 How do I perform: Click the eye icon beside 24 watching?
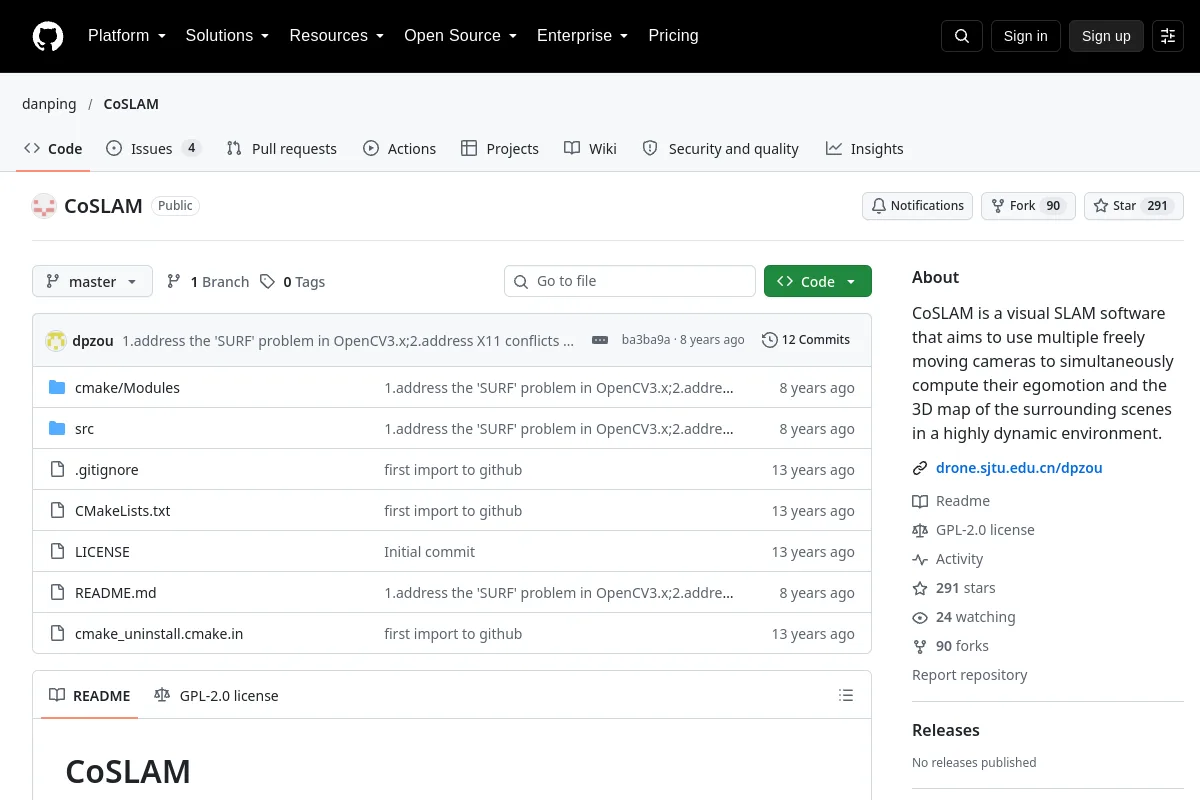point(920,617)
